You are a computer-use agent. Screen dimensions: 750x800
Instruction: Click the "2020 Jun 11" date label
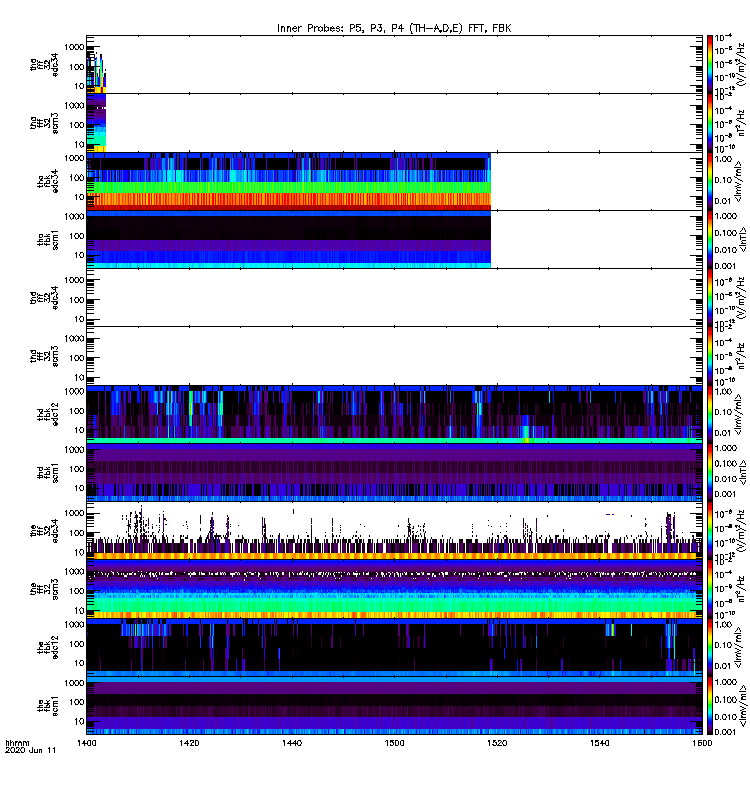coord(30,751)
